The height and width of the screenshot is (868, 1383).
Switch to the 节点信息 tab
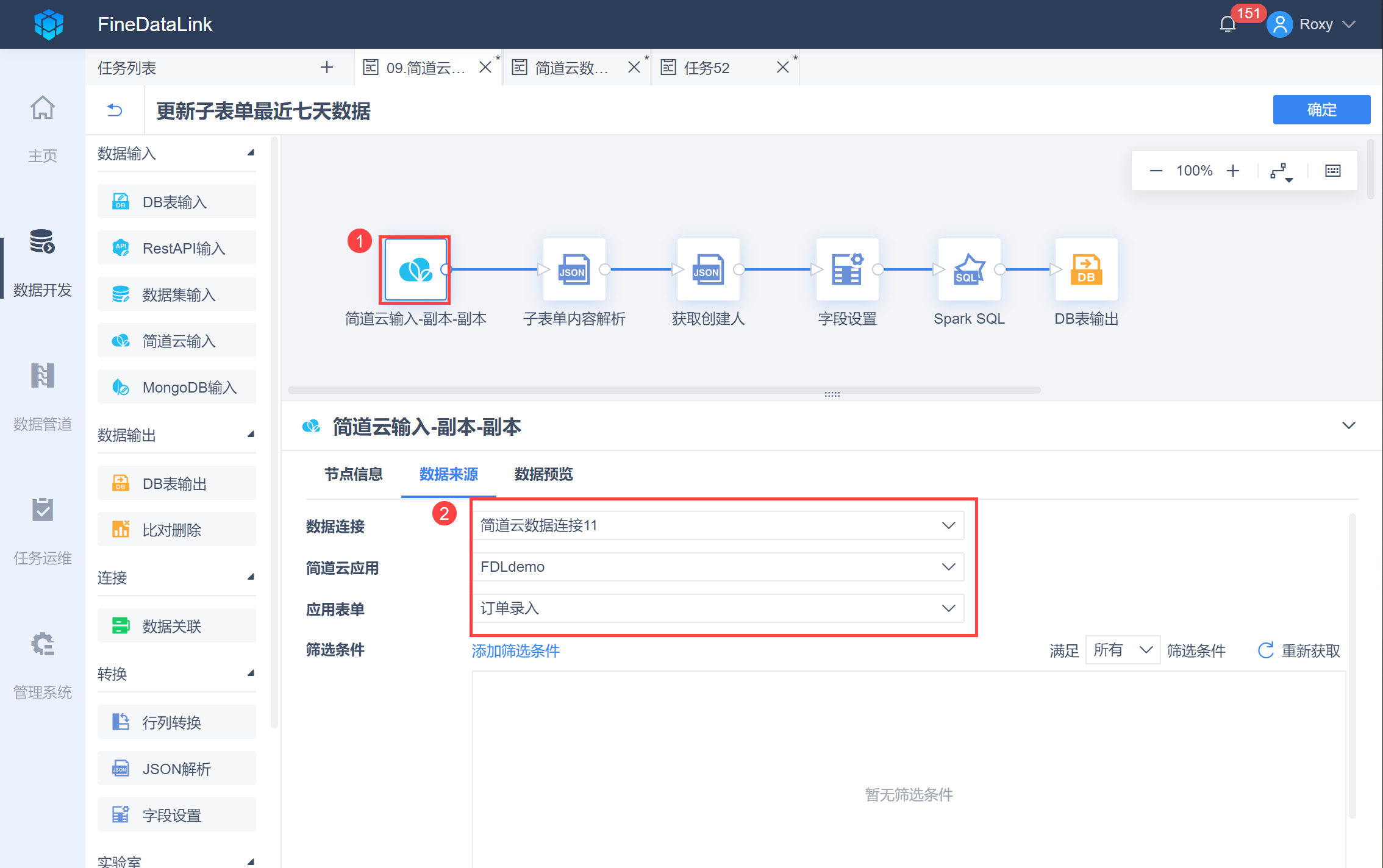pyautogui.click(x=353, y=474)
